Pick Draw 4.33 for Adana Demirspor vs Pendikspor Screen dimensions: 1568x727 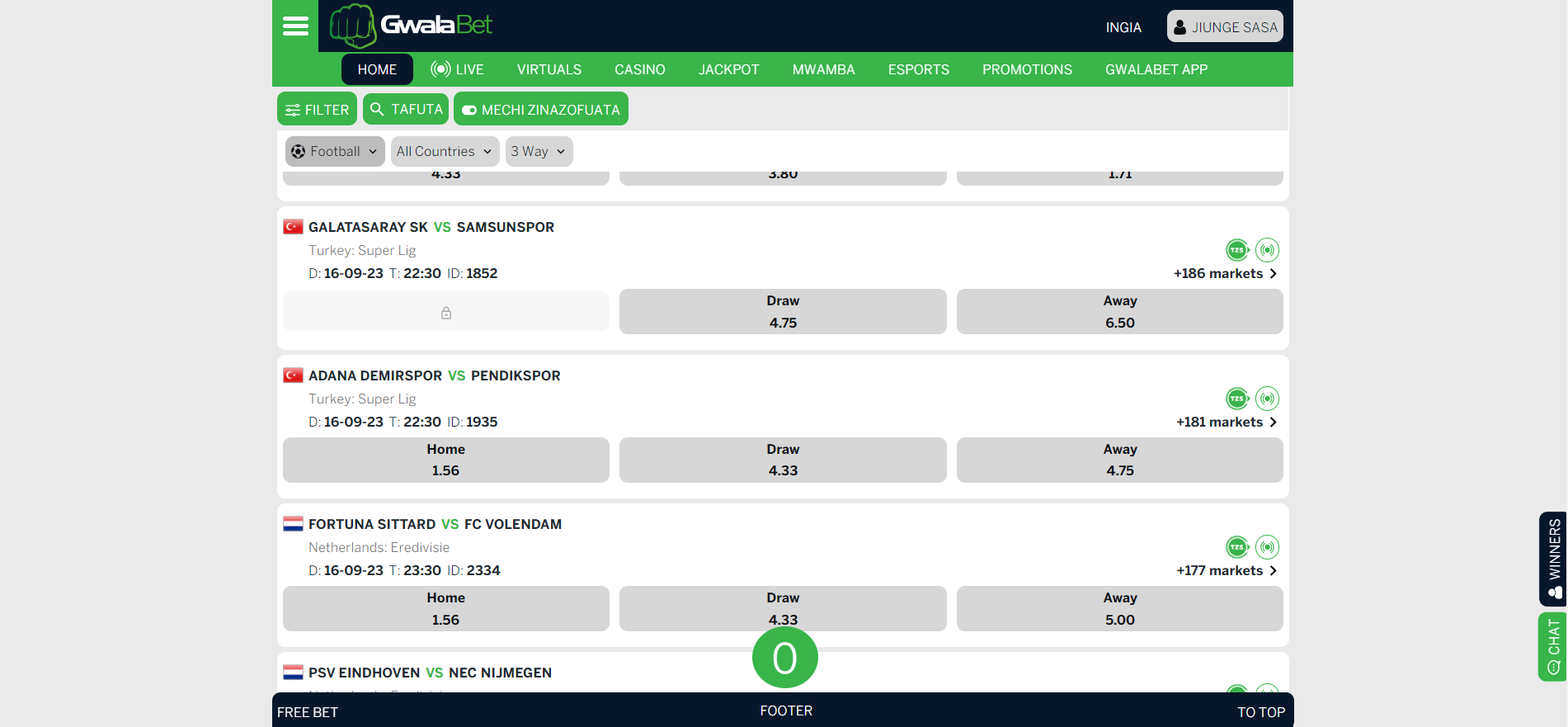click(x=783, y=460)
